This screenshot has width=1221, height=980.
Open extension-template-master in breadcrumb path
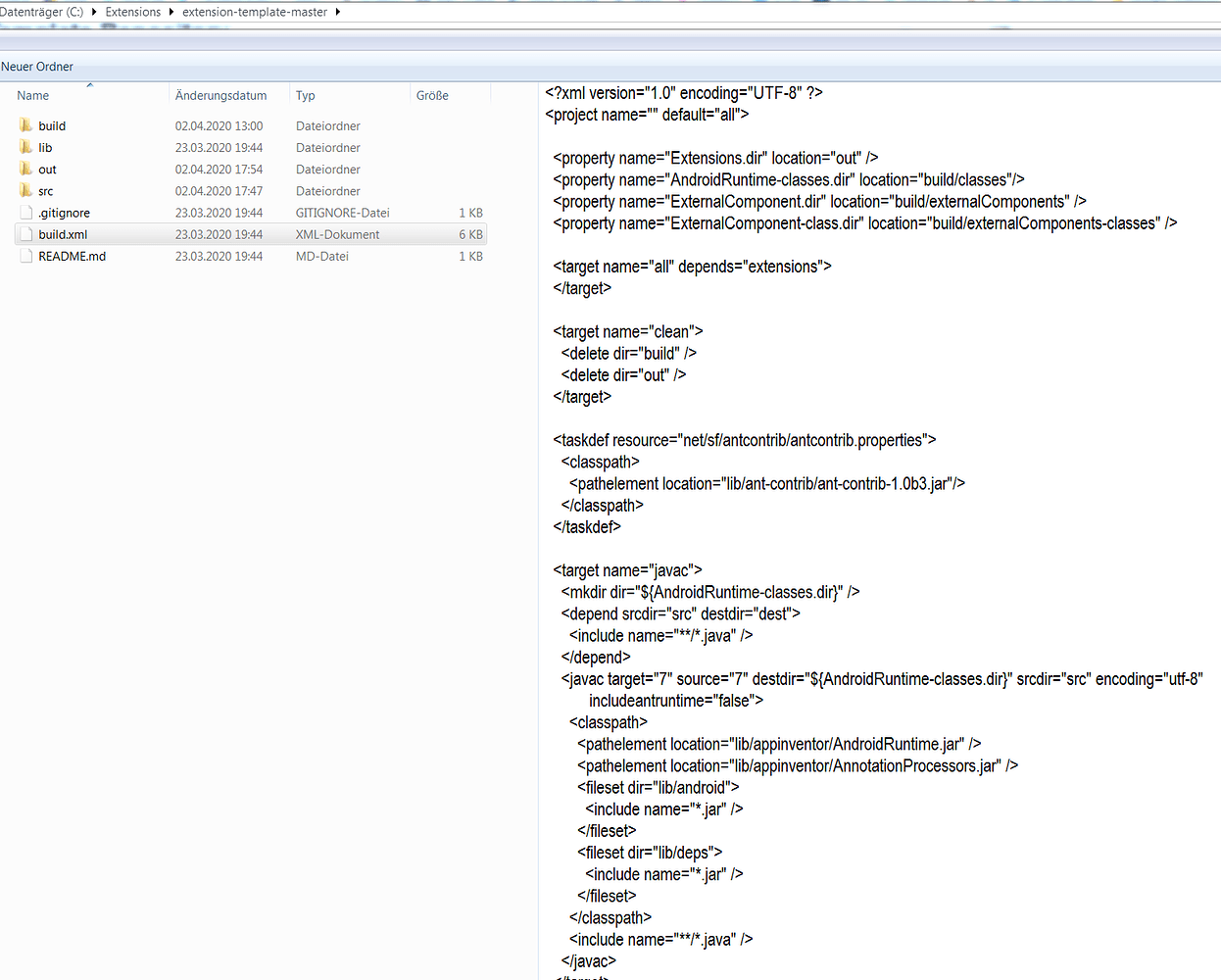255,12
